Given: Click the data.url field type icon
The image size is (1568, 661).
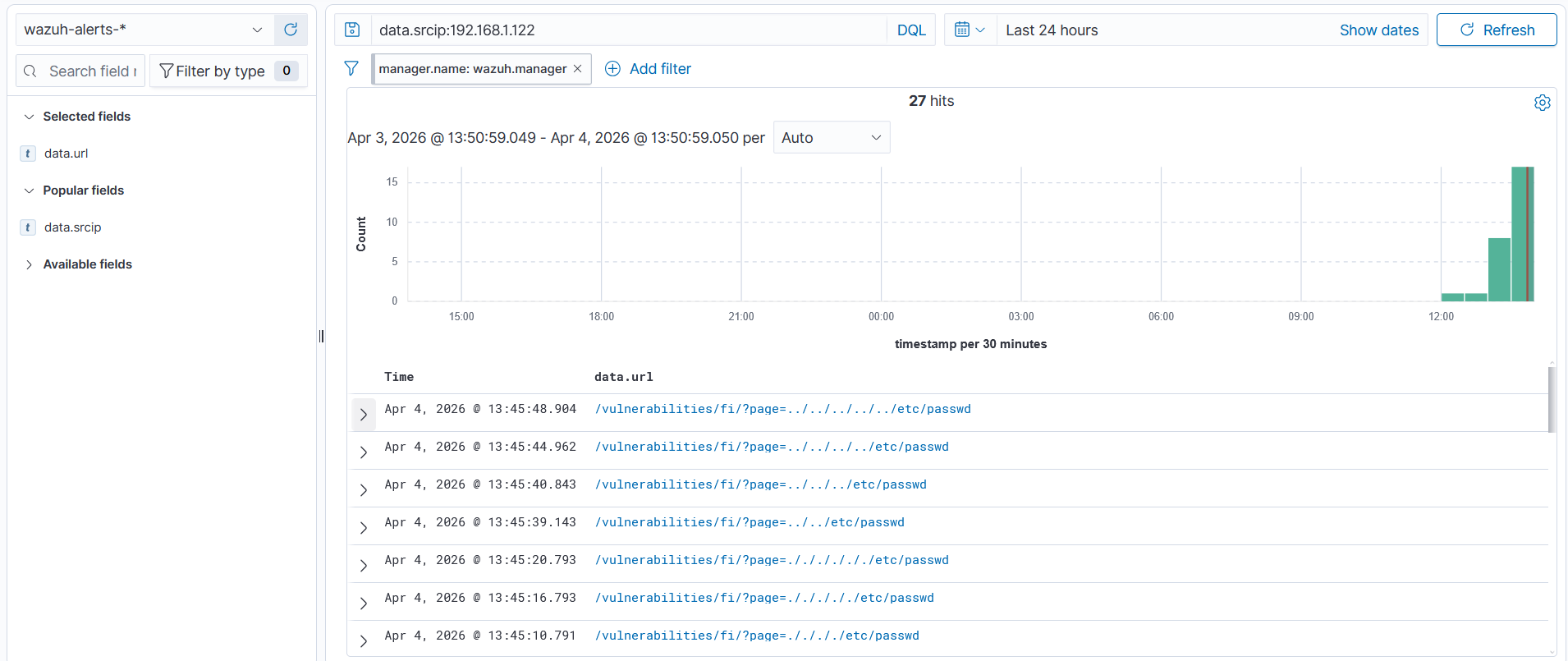Looking at the screenshot, I should pyautogui.click(x=28, y=154).
